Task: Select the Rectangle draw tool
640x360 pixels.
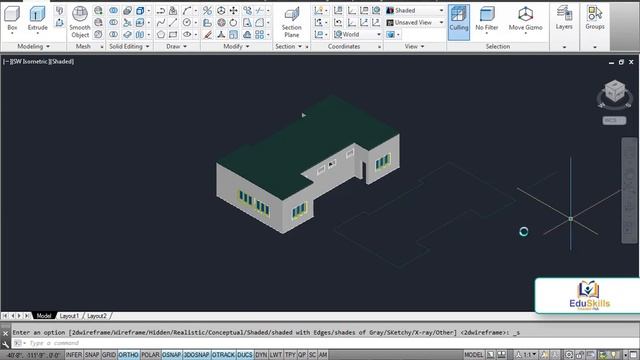Action: click(x=173, y=34)
